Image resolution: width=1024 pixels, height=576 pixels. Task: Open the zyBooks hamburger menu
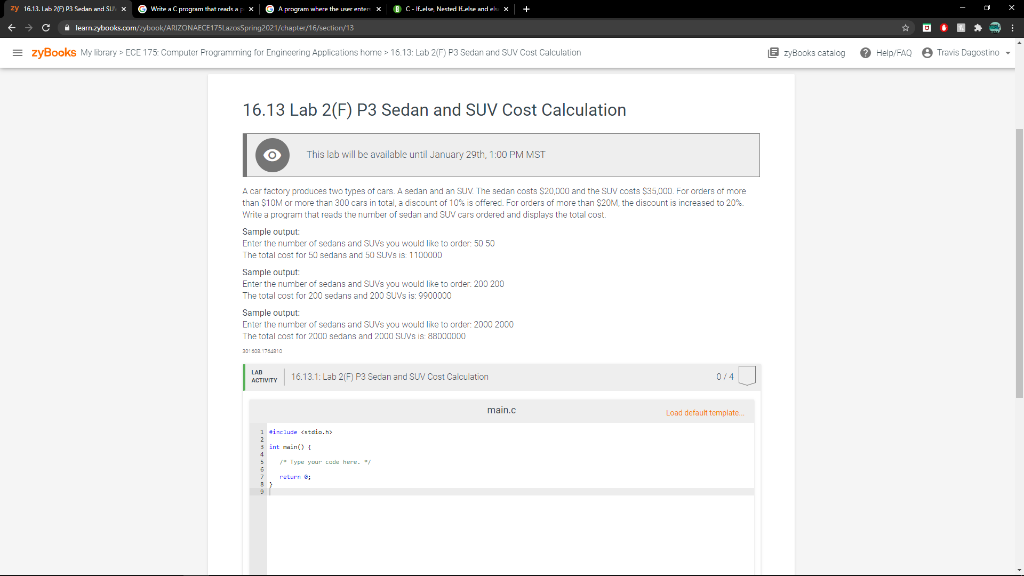18,53
